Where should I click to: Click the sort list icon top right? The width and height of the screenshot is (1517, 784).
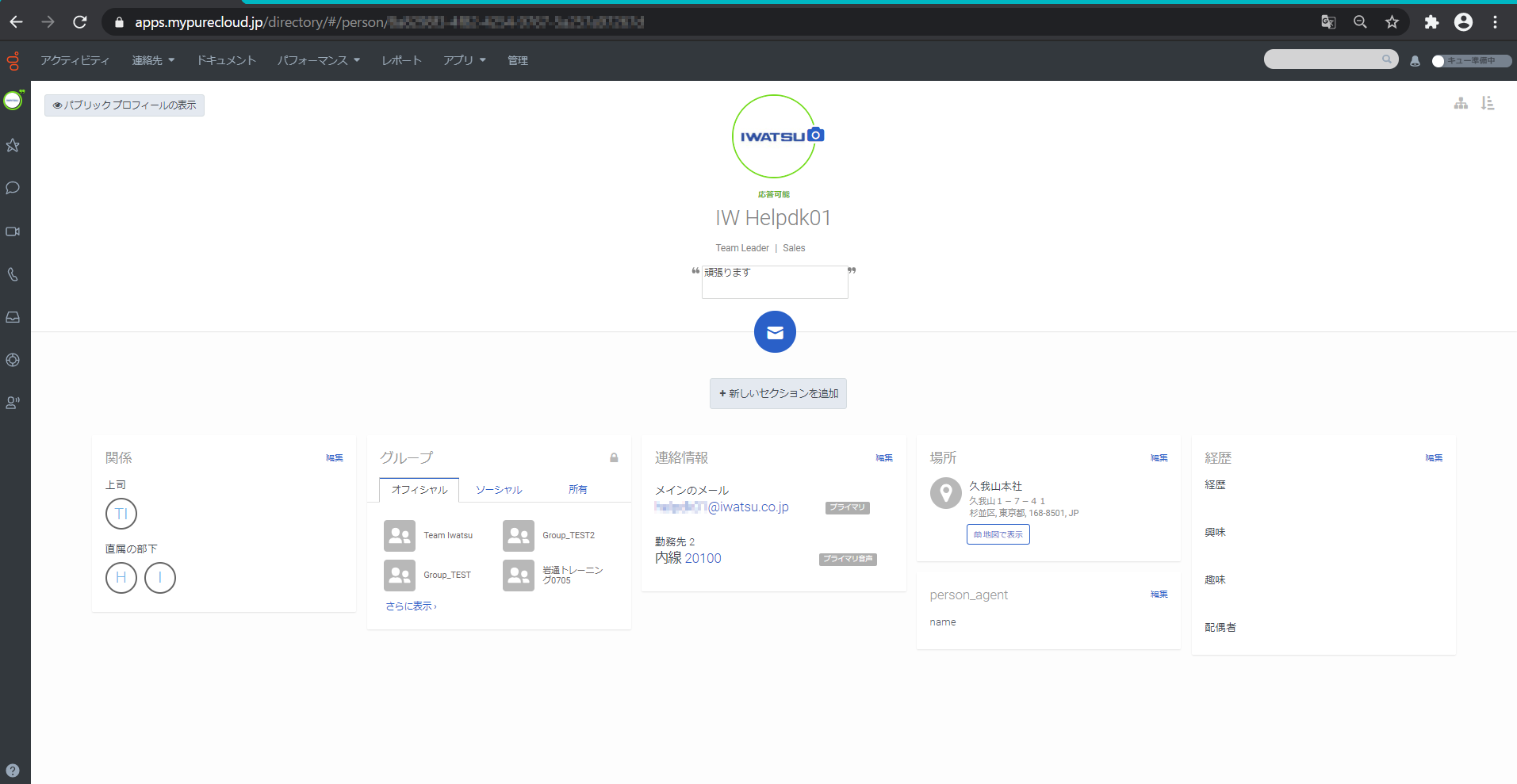pos(1488,103)
